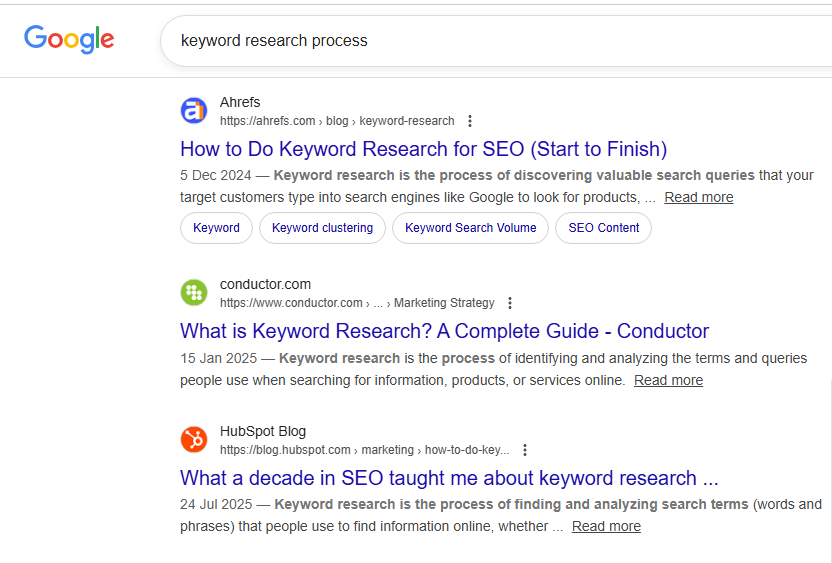Click the 24 Jul 2025 date text
832x563 pixels.
click(x=216, y=505)
